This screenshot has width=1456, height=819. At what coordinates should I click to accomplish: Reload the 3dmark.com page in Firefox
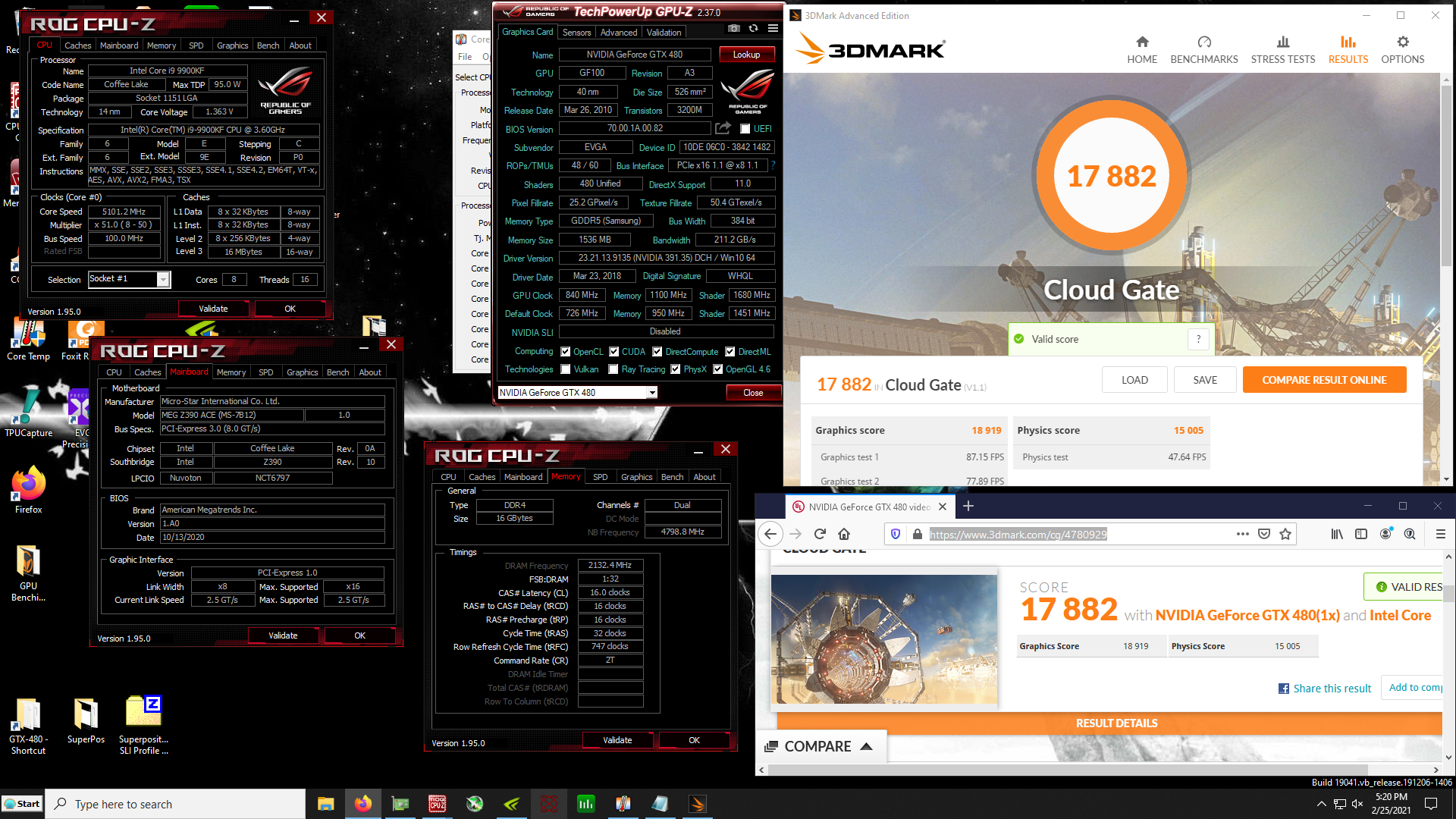point(820,534)
